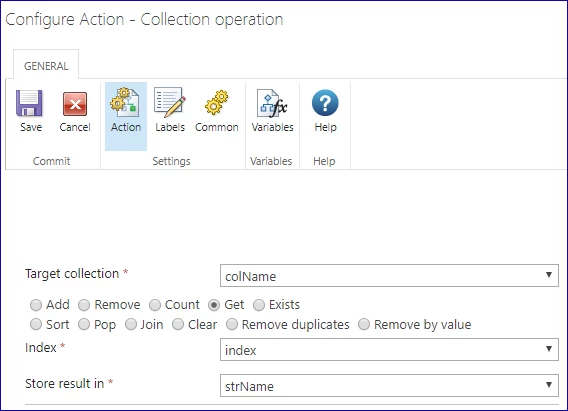Screen dimensions: 568x411
Task: Choose Remove by value option
Action: 364,324
